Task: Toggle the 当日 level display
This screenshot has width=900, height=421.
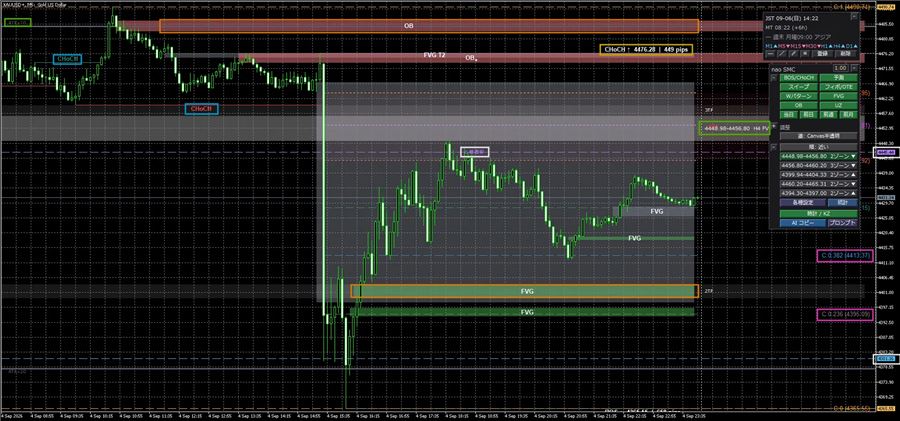Action: (789, 115)
